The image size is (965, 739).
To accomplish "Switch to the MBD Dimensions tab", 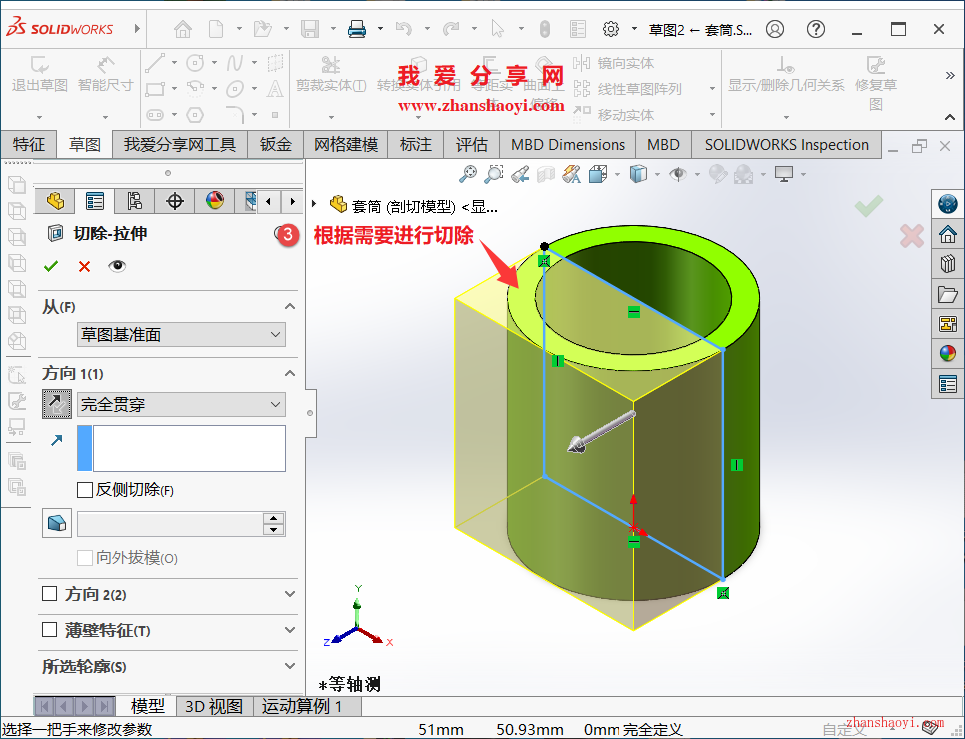I will 567,145.
